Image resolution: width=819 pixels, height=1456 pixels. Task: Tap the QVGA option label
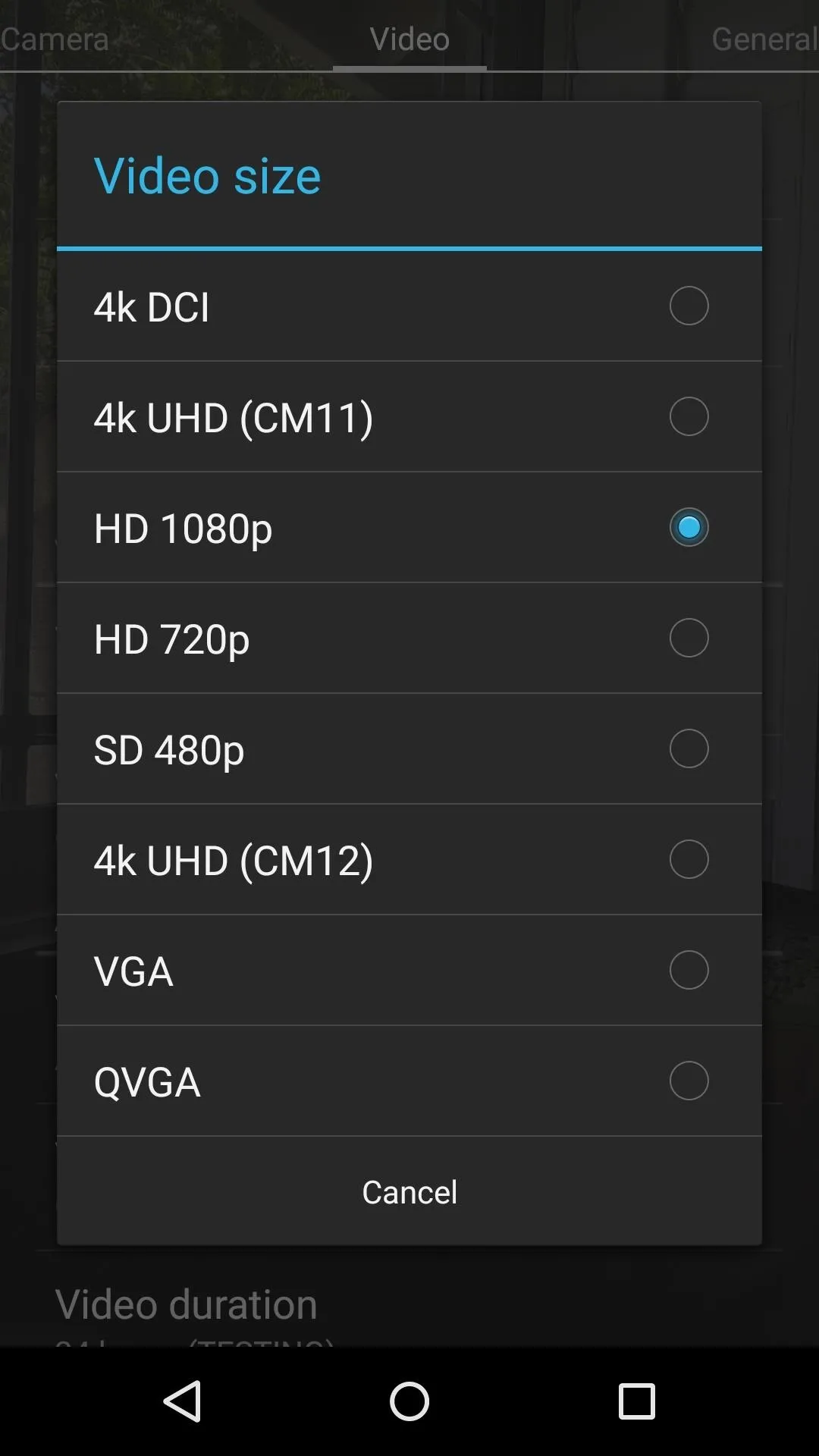[x=147, y=1082]
